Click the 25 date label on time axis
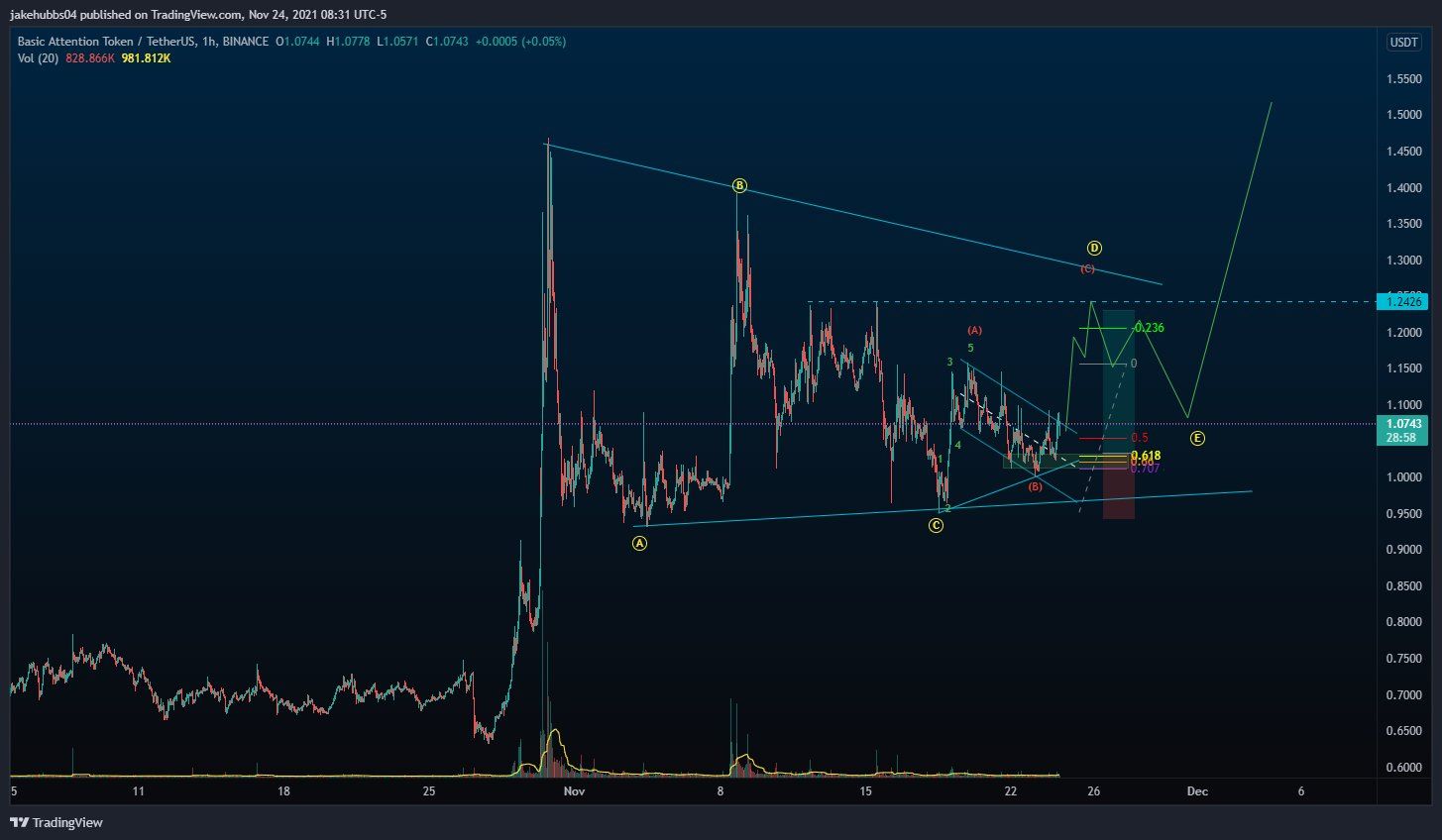This screenshot has width=1442, height=840. coord(429,791)
